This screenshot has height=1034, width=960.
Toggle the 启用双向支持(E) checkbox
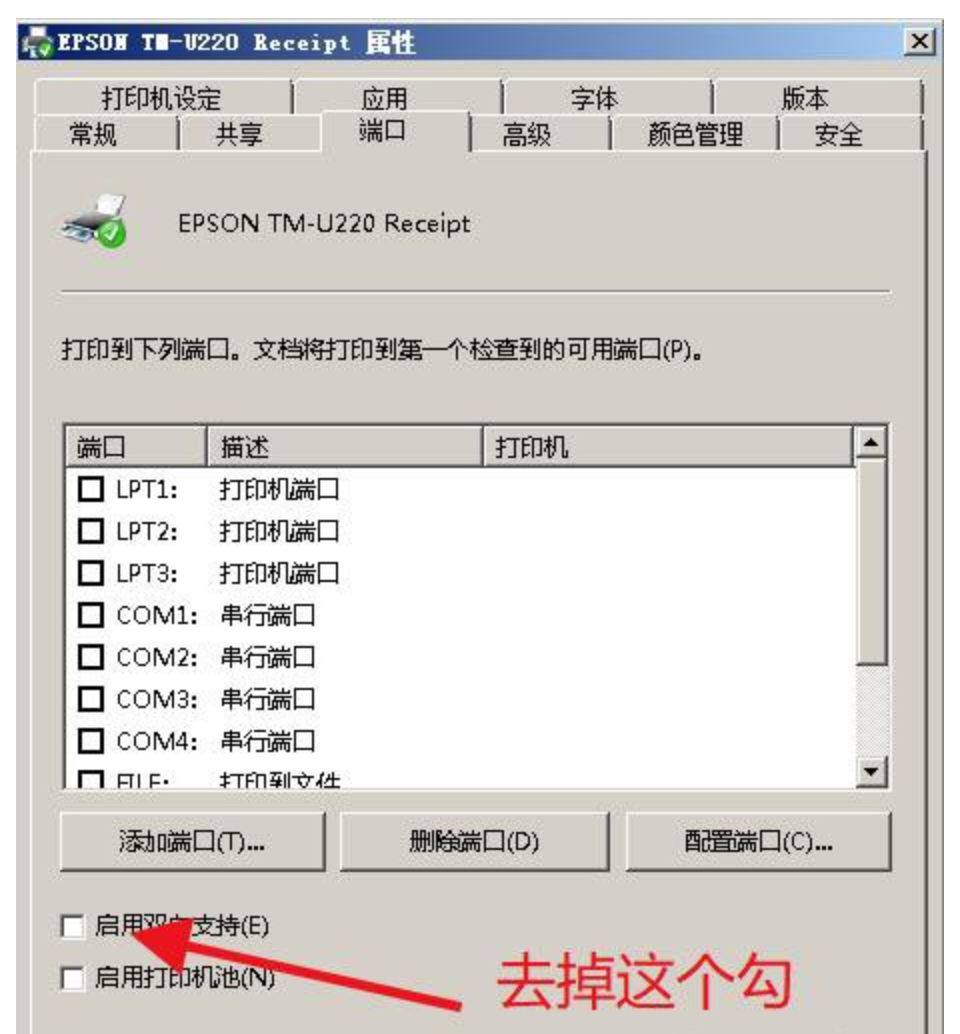(72, 926)
